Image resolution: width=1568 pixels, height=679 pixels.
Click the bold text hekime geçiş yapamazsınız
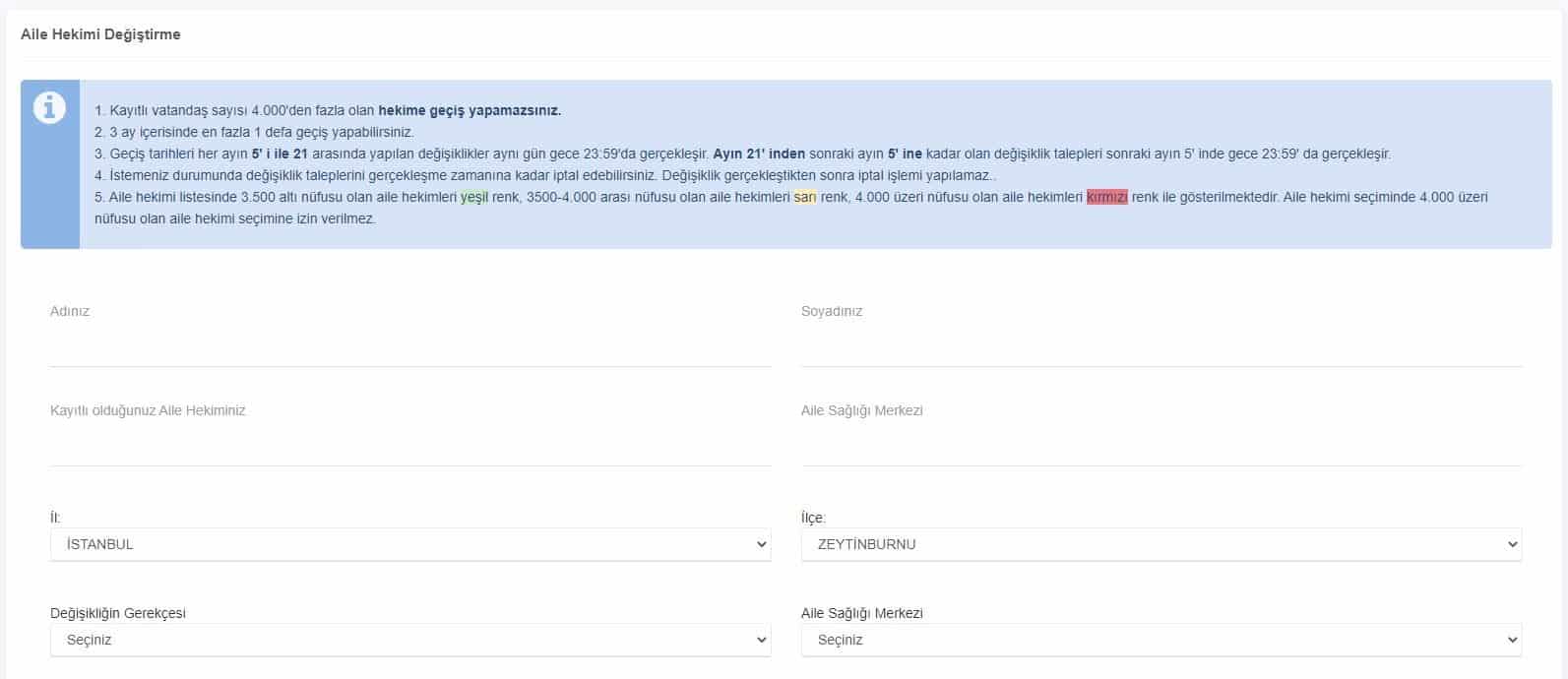pyautogui.click(x=470, y=110)
